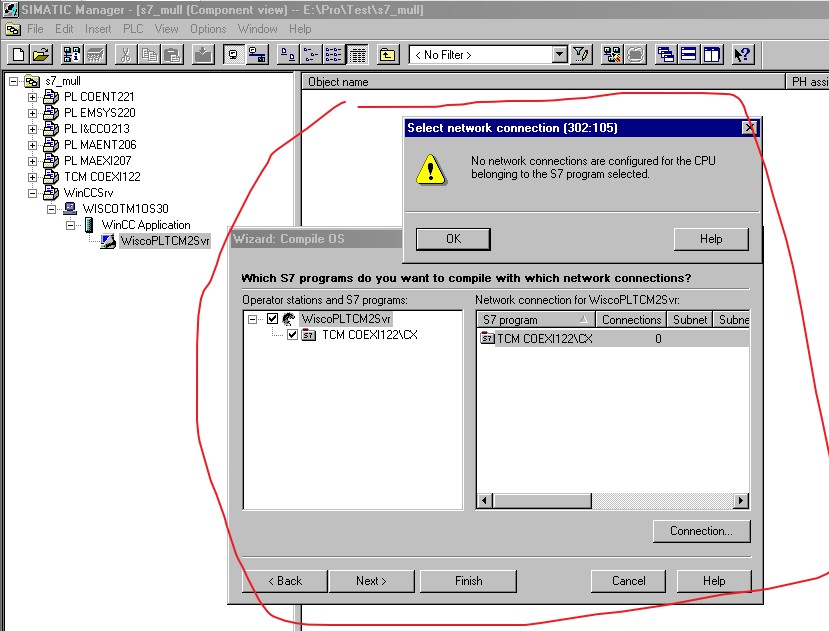This screenshot has width=829, height=631.
Task: Collapse the s7_mull project root
Action: (x=14, y=81)
